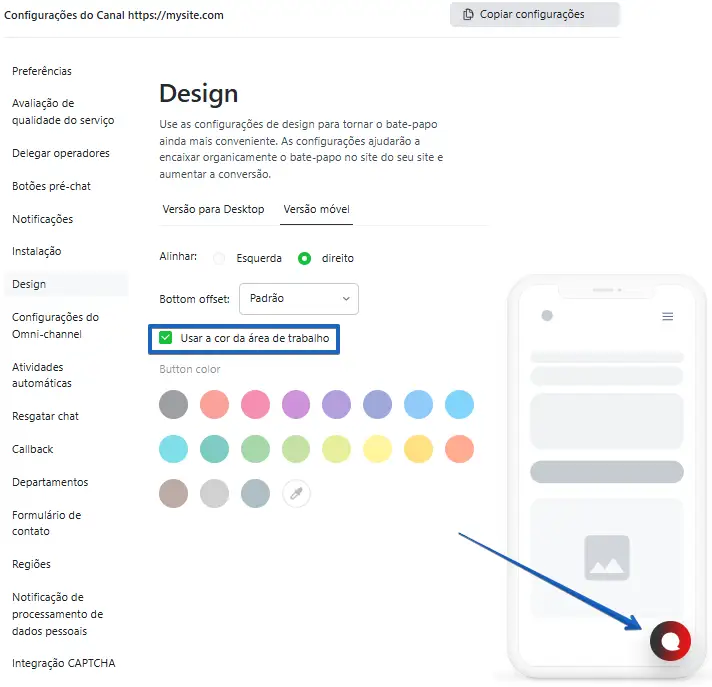Open Integração CAPTCHA settings section
The width and height of the screenshot is (712, 687).
(64, 663)
